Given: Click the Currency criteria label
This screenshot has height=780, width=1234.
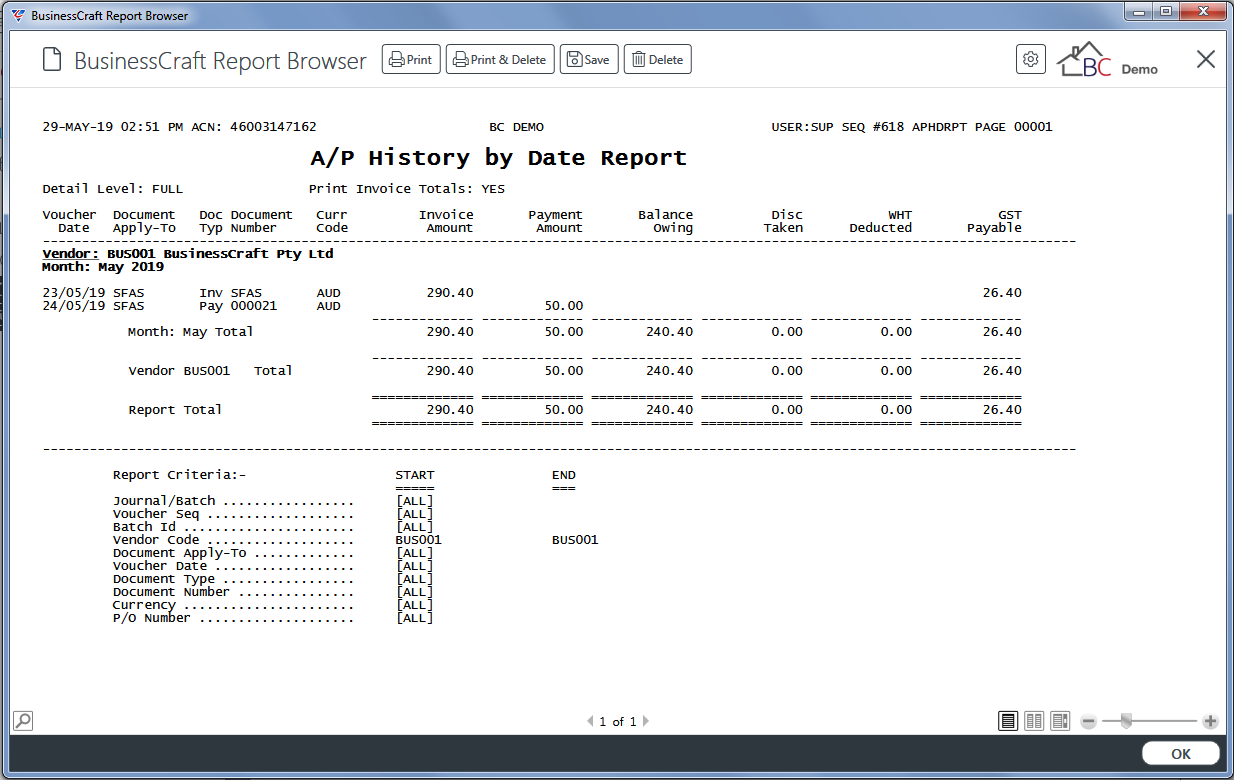Looking at the screenshot, I should (144, 605).
